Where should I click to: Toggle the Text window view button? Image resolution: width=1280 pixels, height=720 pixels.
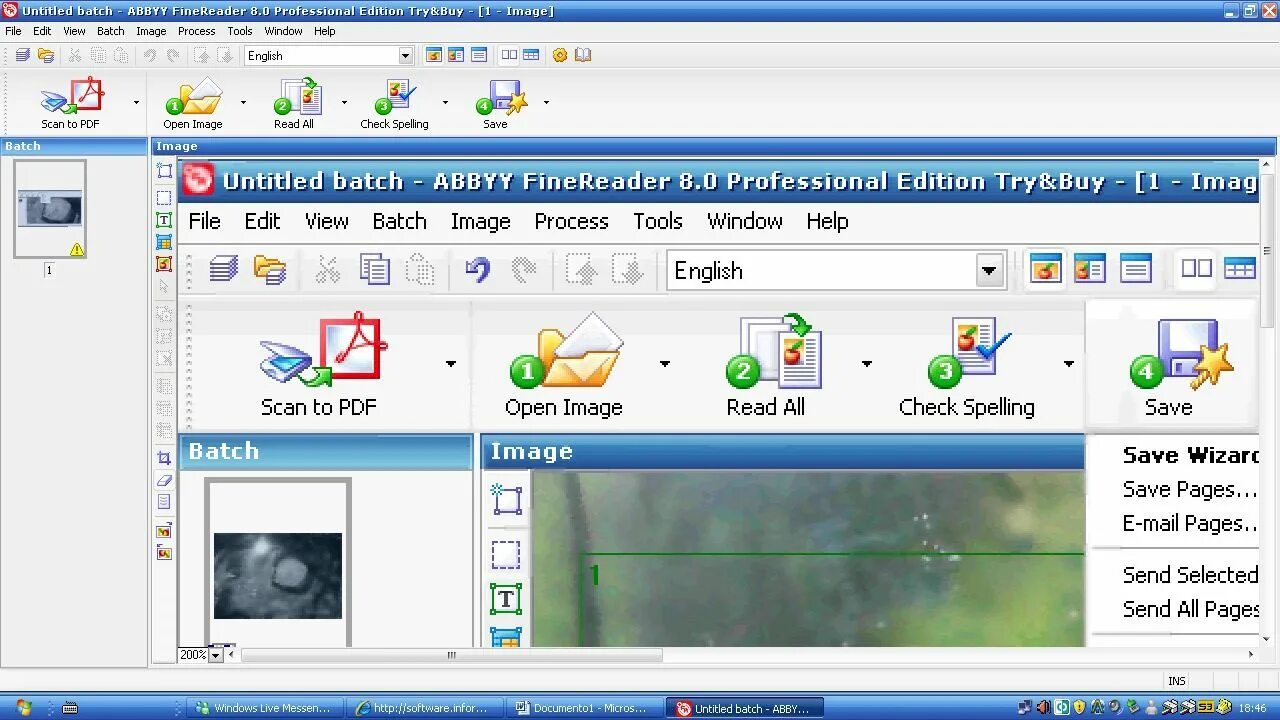coord(479,56)
